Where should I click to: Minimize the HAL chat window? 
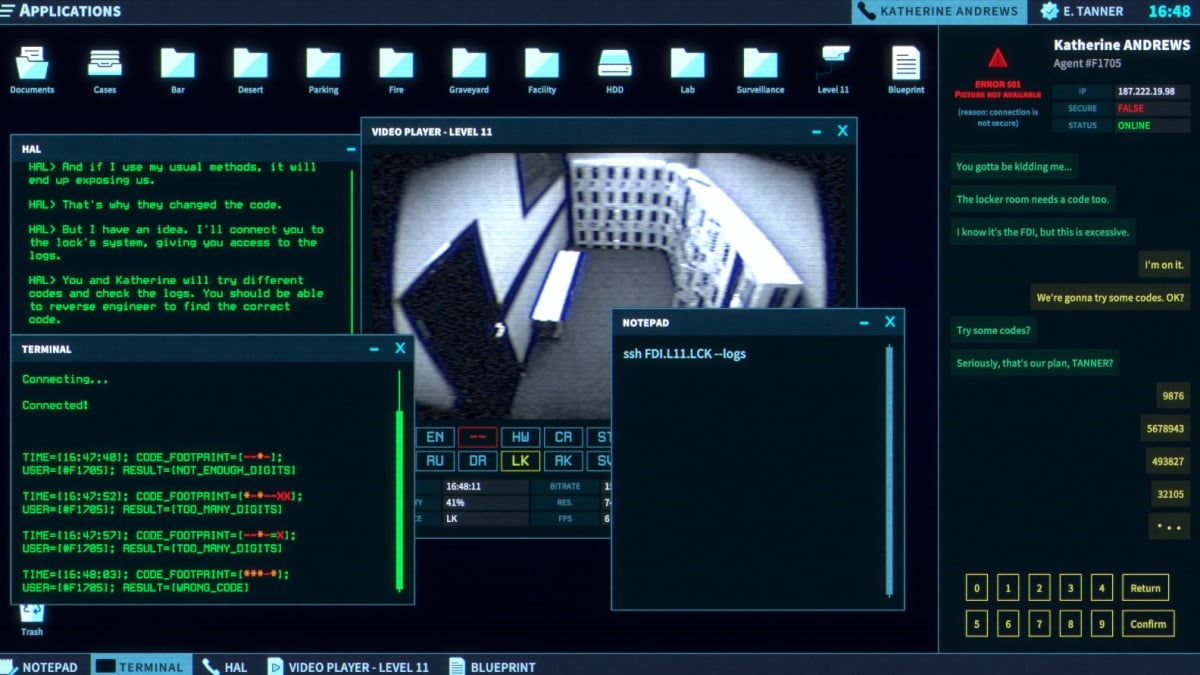click(351, 149)
